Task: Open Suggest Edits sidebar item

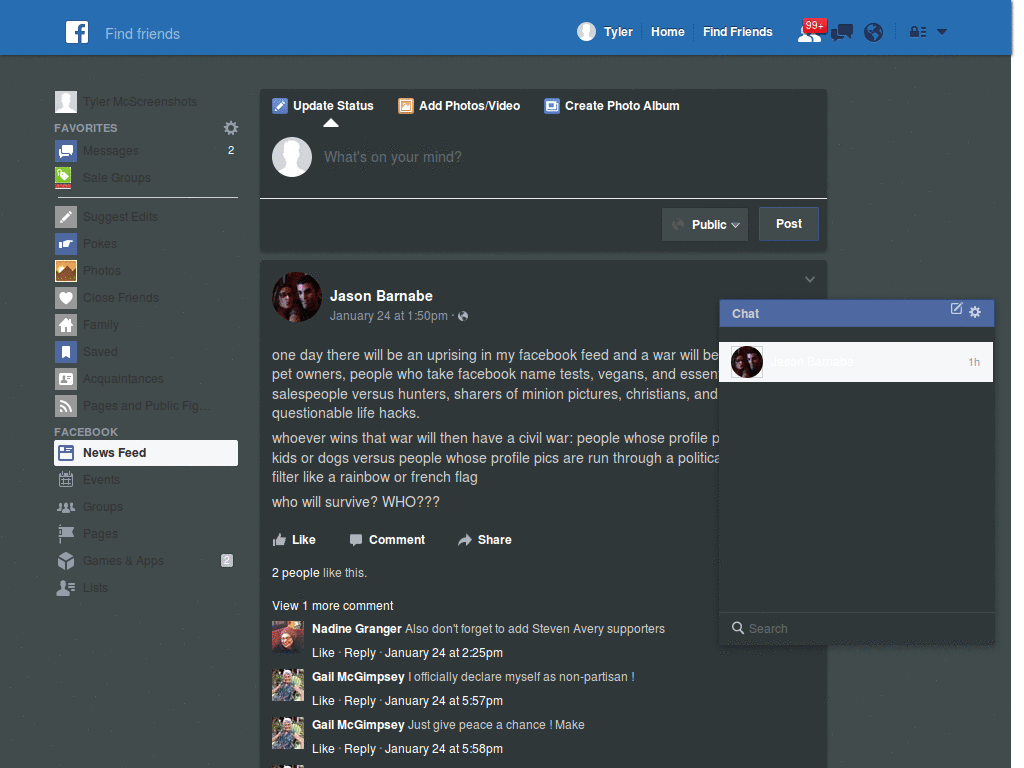Action: pyautogui.click(x=146, y=217)
